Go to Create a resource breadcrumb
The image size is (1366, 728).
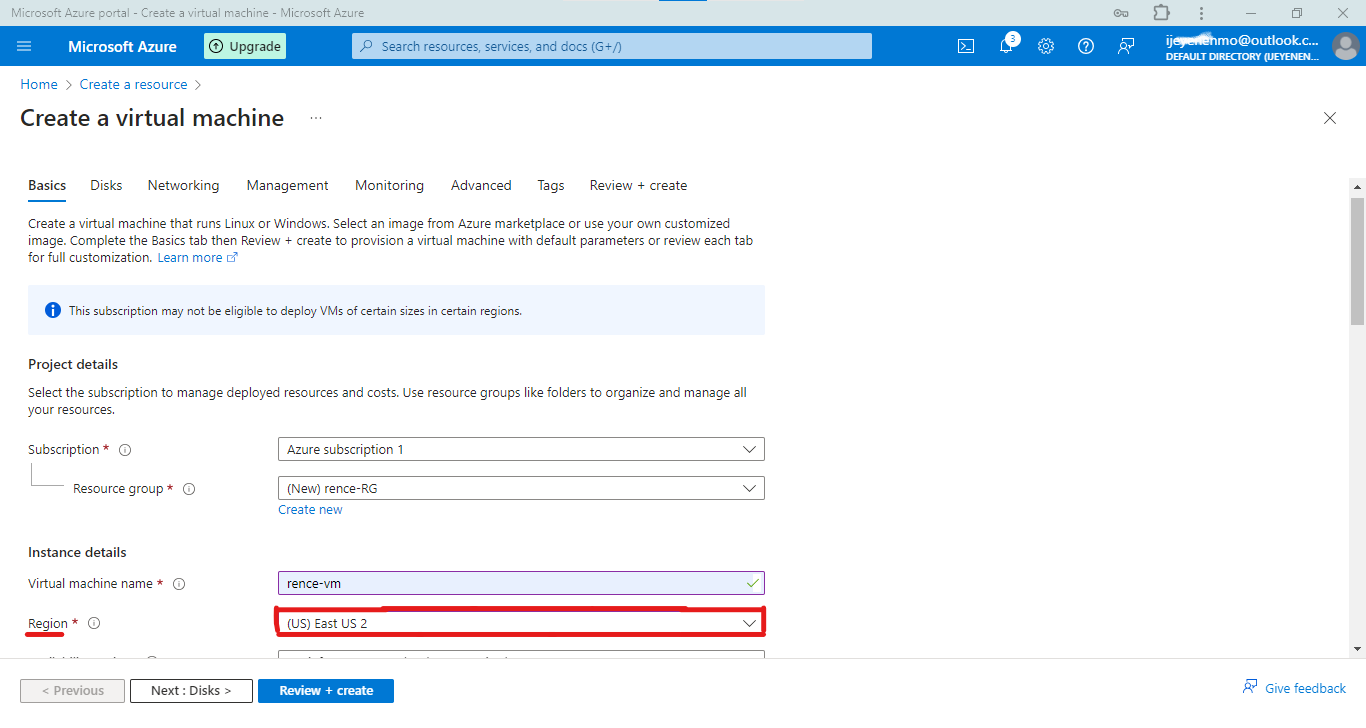(x=134, y=85)
